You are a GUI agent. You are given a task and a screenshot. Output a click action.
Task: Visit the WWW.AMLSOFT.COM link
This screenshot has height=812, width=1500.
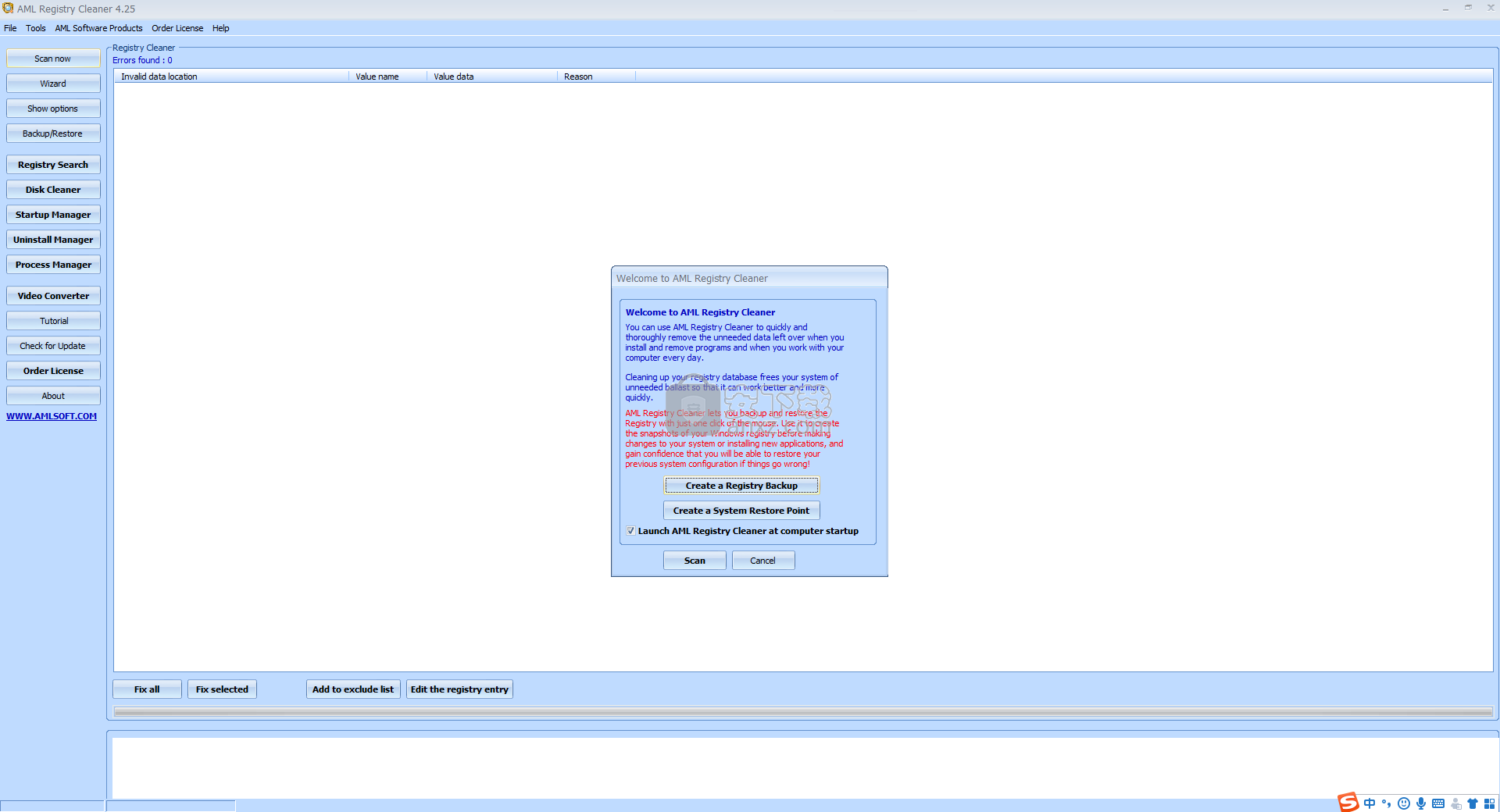pos(52,415)
